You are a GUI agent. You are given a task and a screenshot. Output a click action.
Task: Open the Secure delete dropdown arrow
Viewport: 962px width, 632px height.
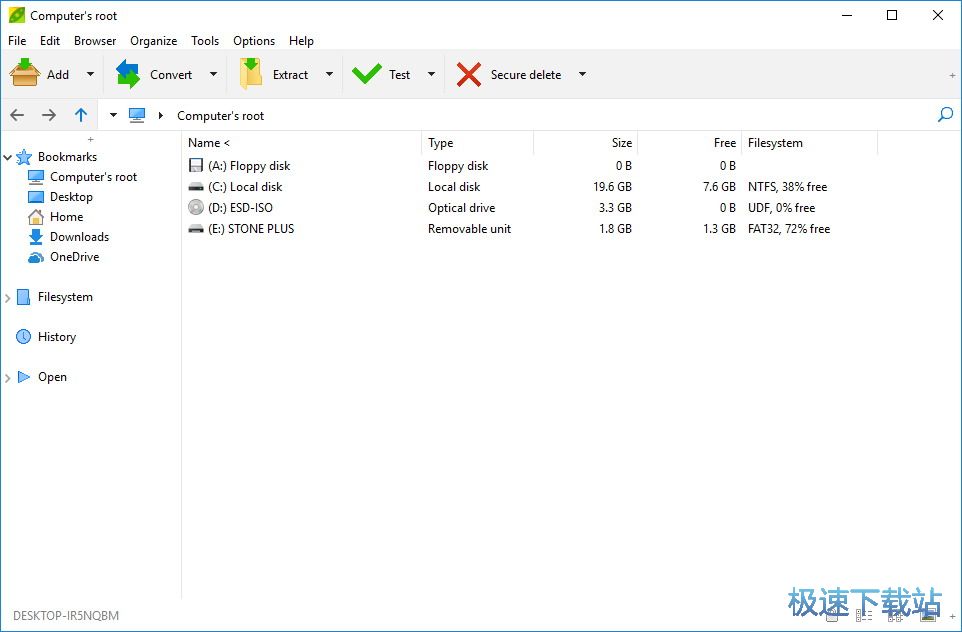(582, 74)
